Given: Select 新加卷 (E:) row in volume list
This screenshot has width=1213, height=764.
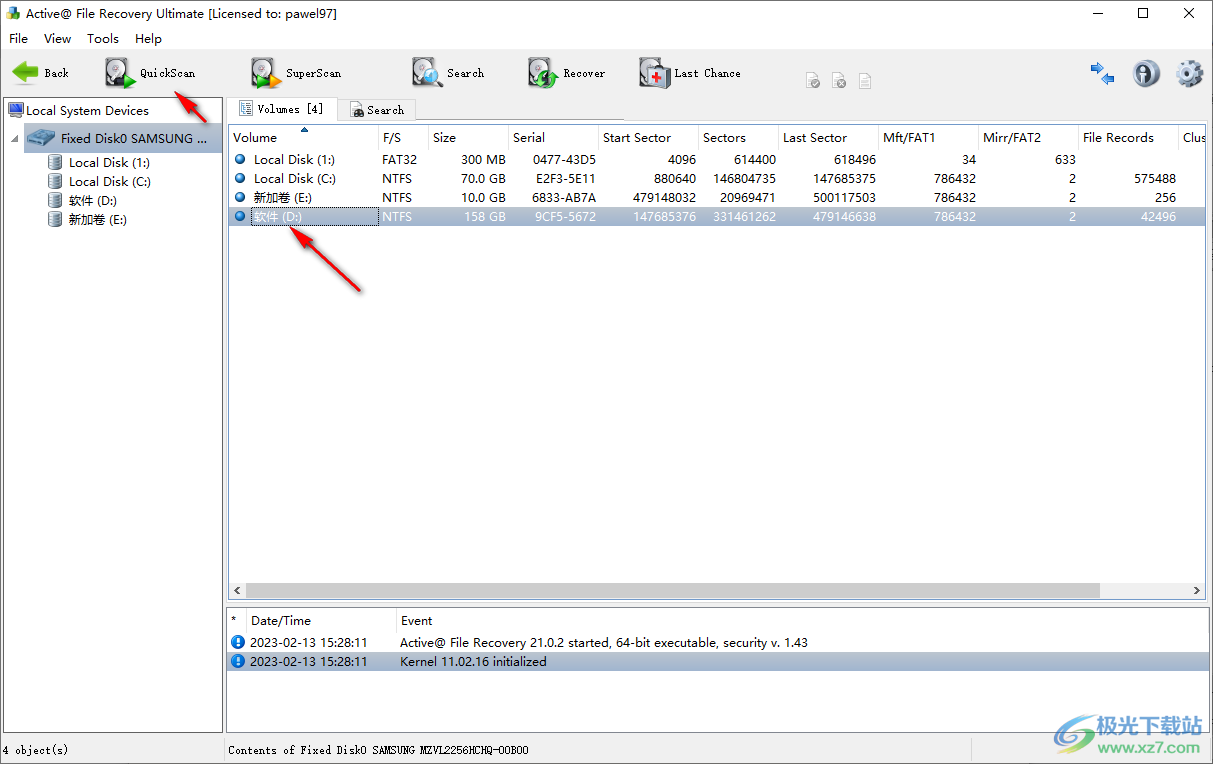Looking at the screenshot, I should click(282, 198).
